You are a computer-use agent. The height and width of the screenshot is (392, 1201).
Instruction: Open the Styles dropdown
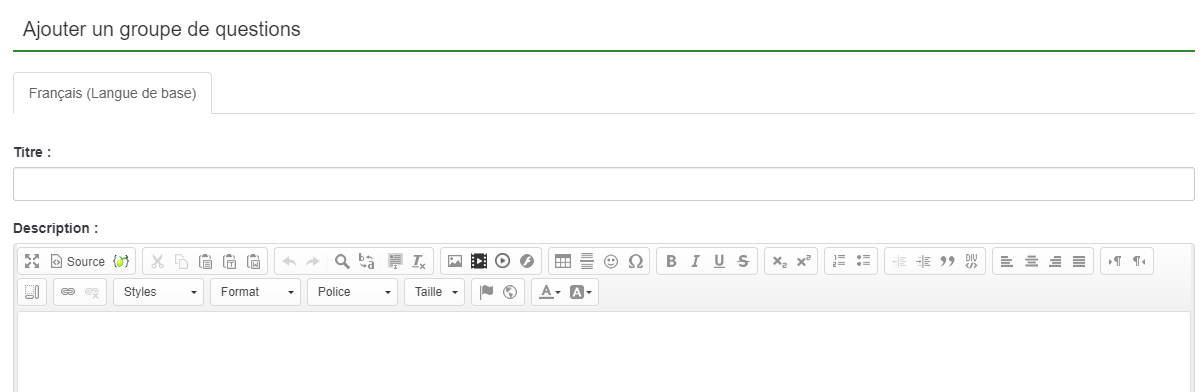coord(159,292)
